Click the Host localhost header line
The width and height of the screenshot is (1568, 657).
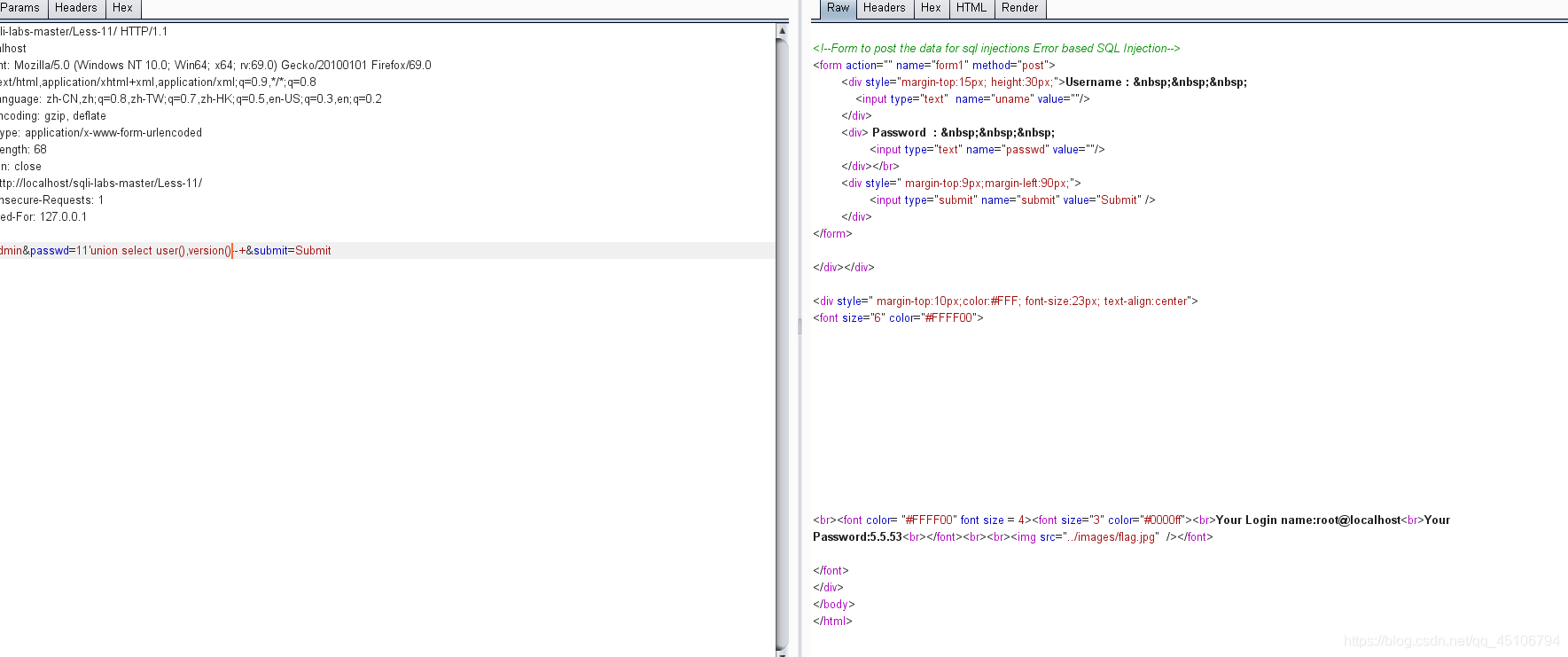coord(13,49)
